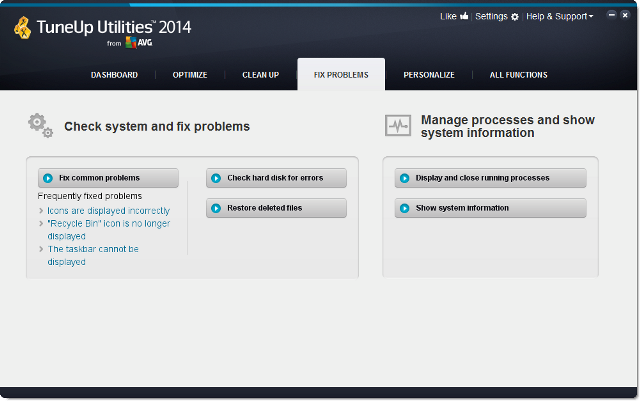Click the Settings gear icon
The image size is (640, 401).
[515, 17]
